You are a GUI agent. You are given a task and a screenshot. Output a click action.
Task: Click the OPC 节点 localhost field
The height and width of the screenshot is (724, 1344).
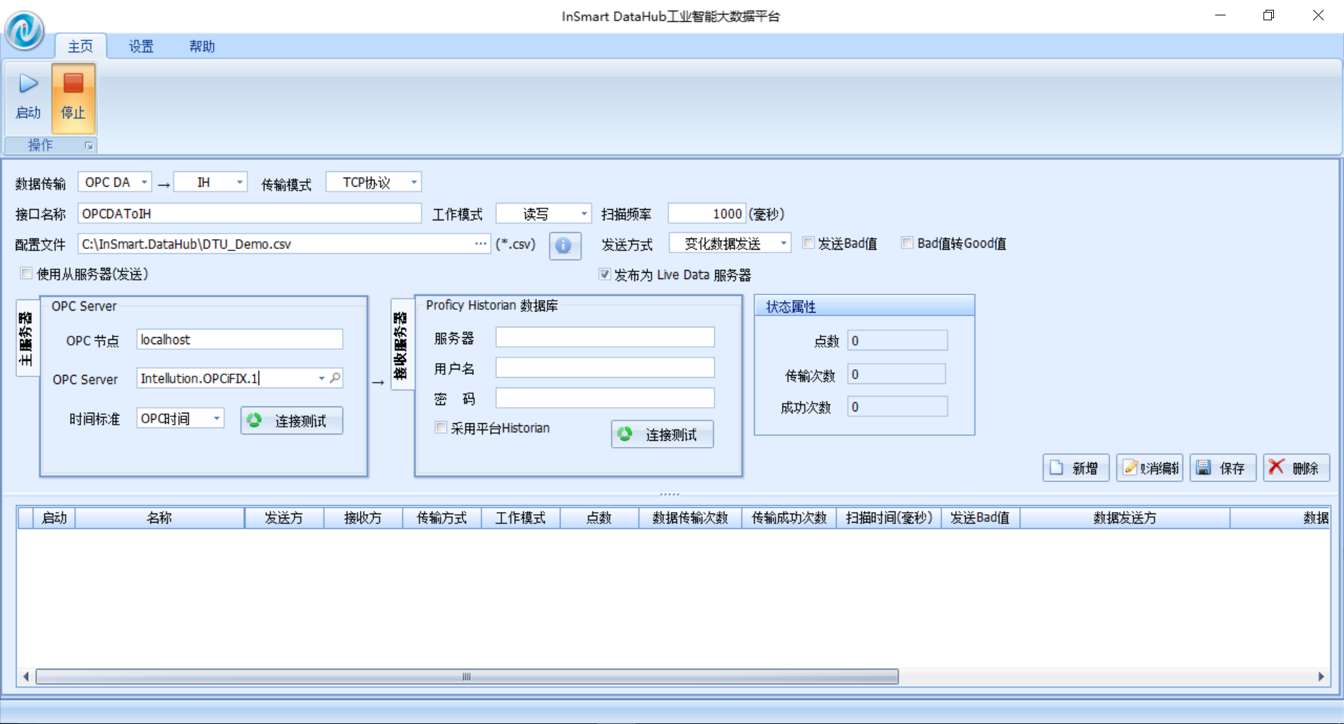(240, 339)
